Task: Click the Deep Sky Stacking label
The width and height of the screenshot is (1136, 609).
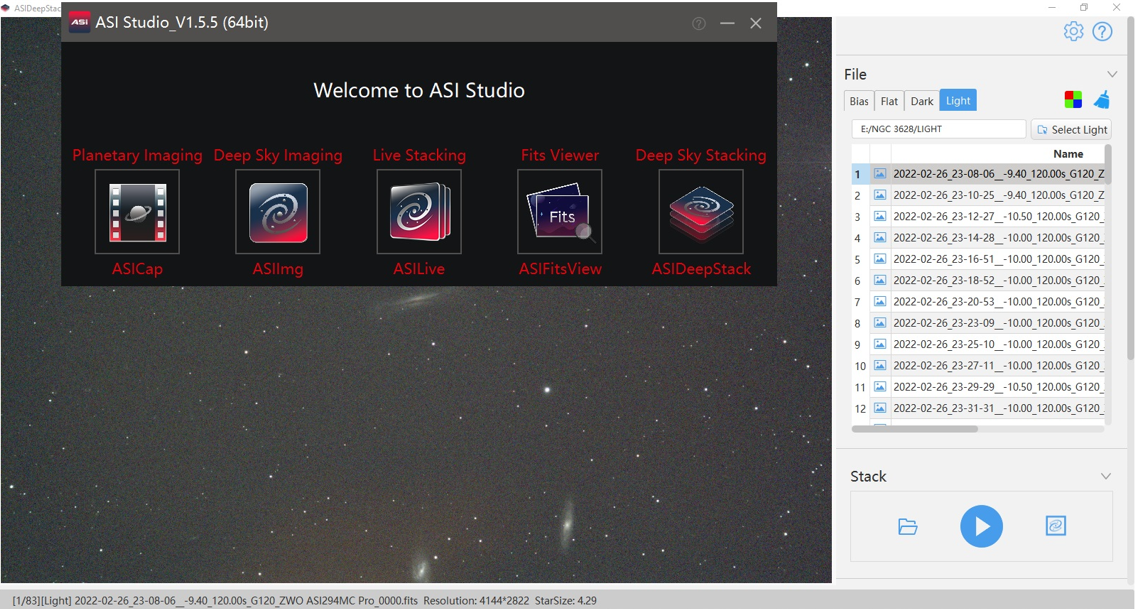Action: pos(701,155)
